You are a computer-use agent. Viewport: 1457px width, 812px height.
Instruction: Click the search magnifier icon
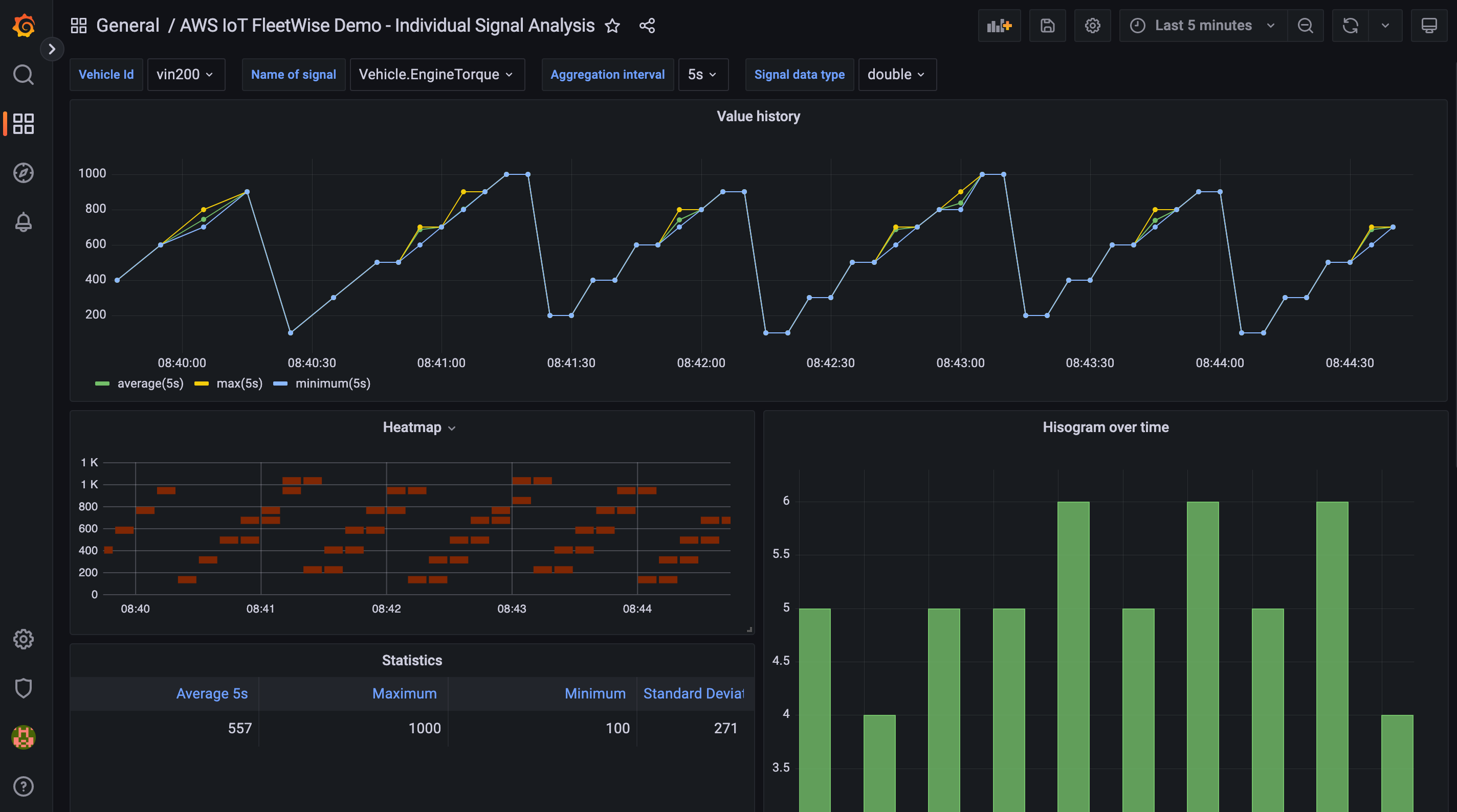(23, 75)
